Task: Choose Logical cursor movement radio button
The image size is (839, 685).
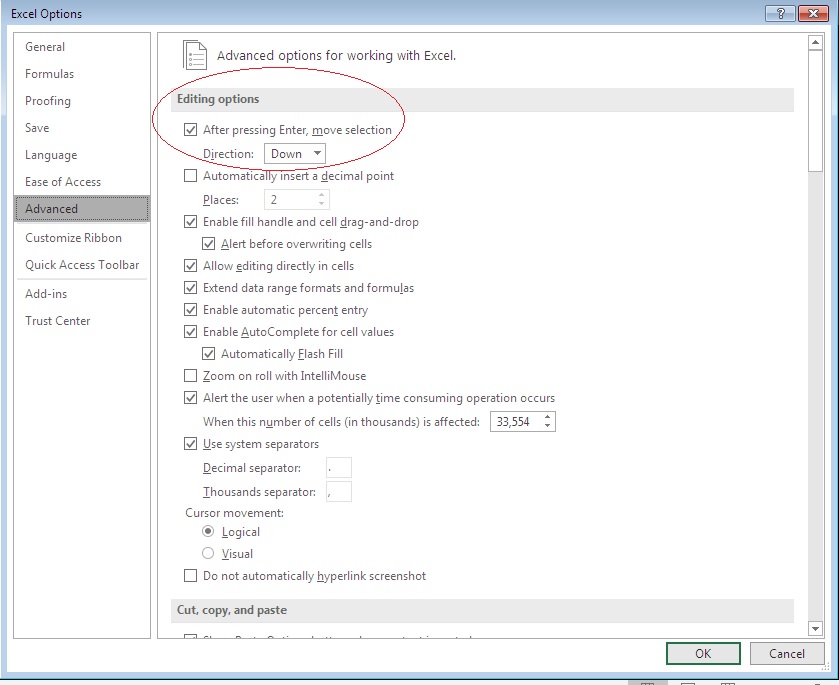Action: pos(208,532)
